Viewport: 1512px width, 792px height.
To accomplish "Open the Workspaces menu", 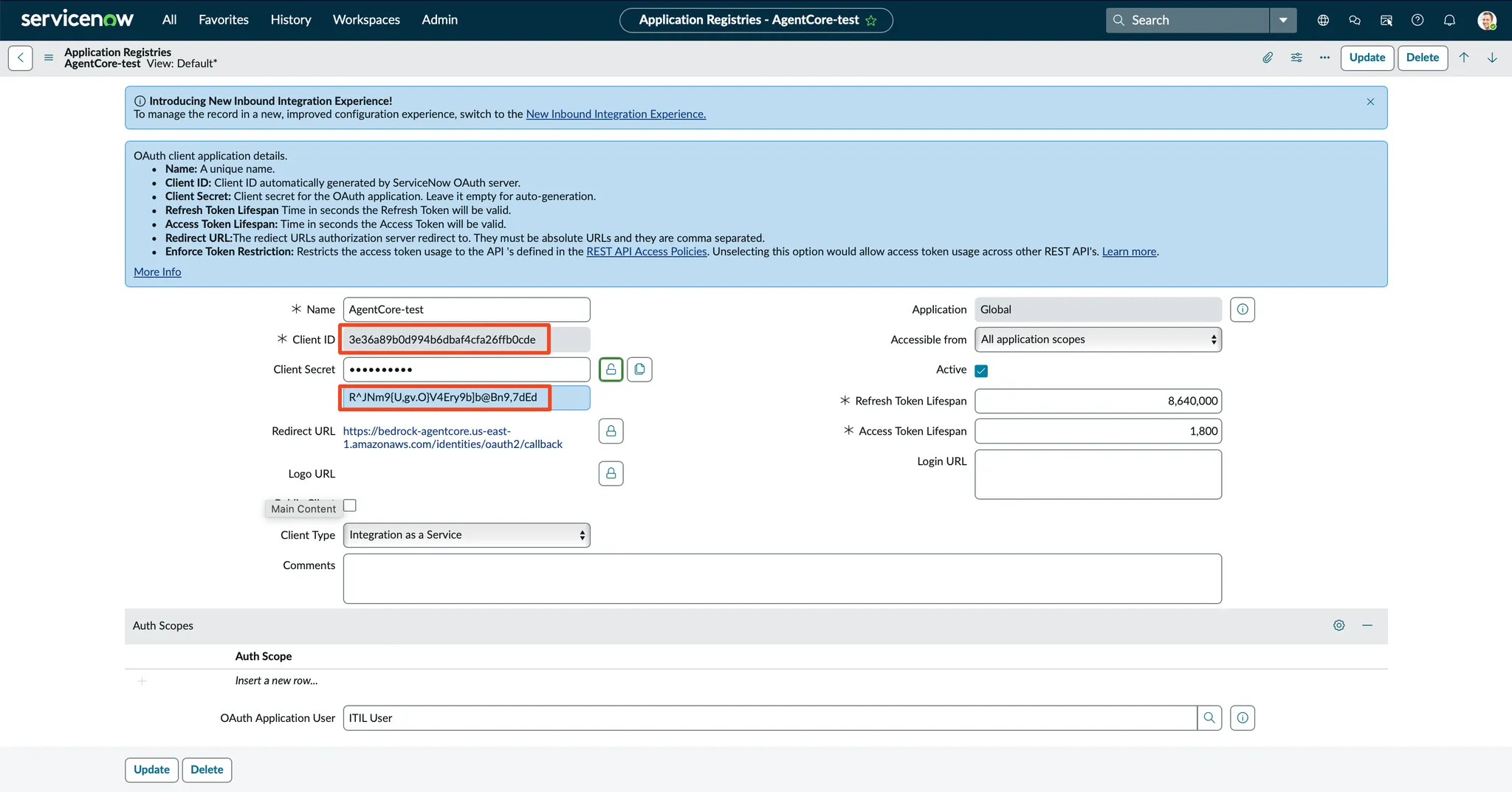I will [366, 20].
